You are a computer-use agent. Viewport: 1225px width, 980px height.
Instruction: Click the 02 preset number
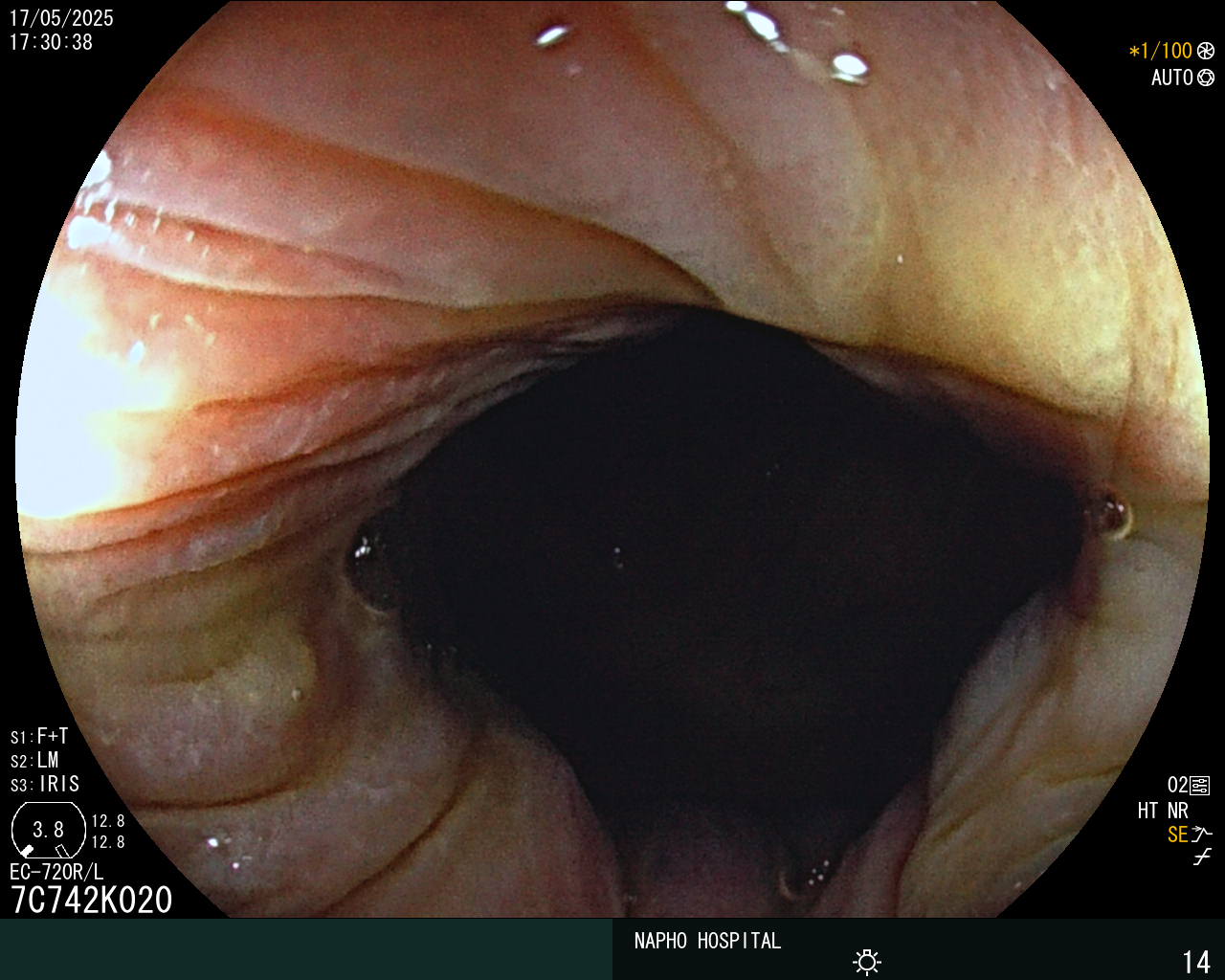click(1177, 786)
